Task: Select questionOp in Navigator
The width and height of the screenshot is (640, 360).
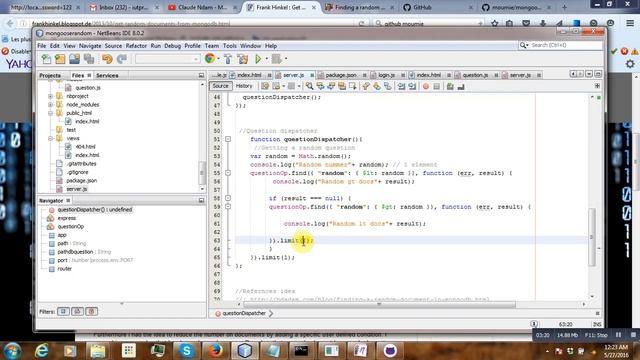Action: [x=71, y=227]
